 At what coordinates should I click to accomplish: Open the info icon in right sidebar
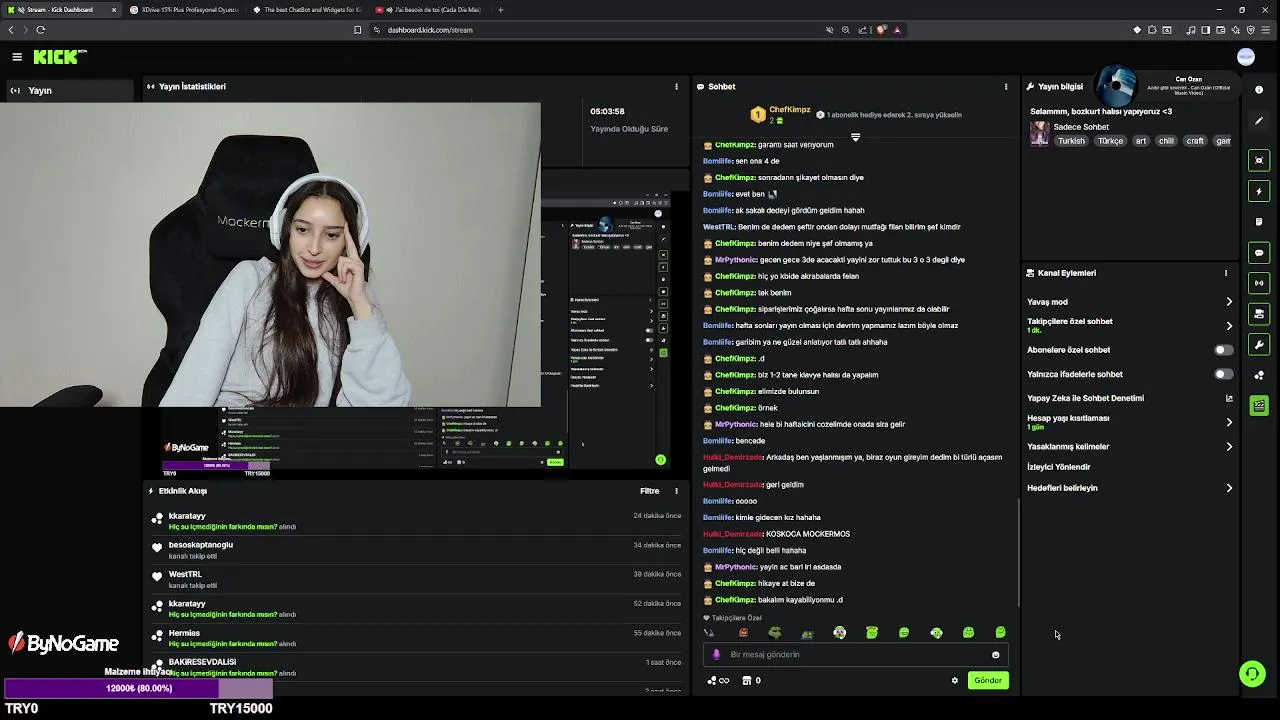(x=1259, y=89)
